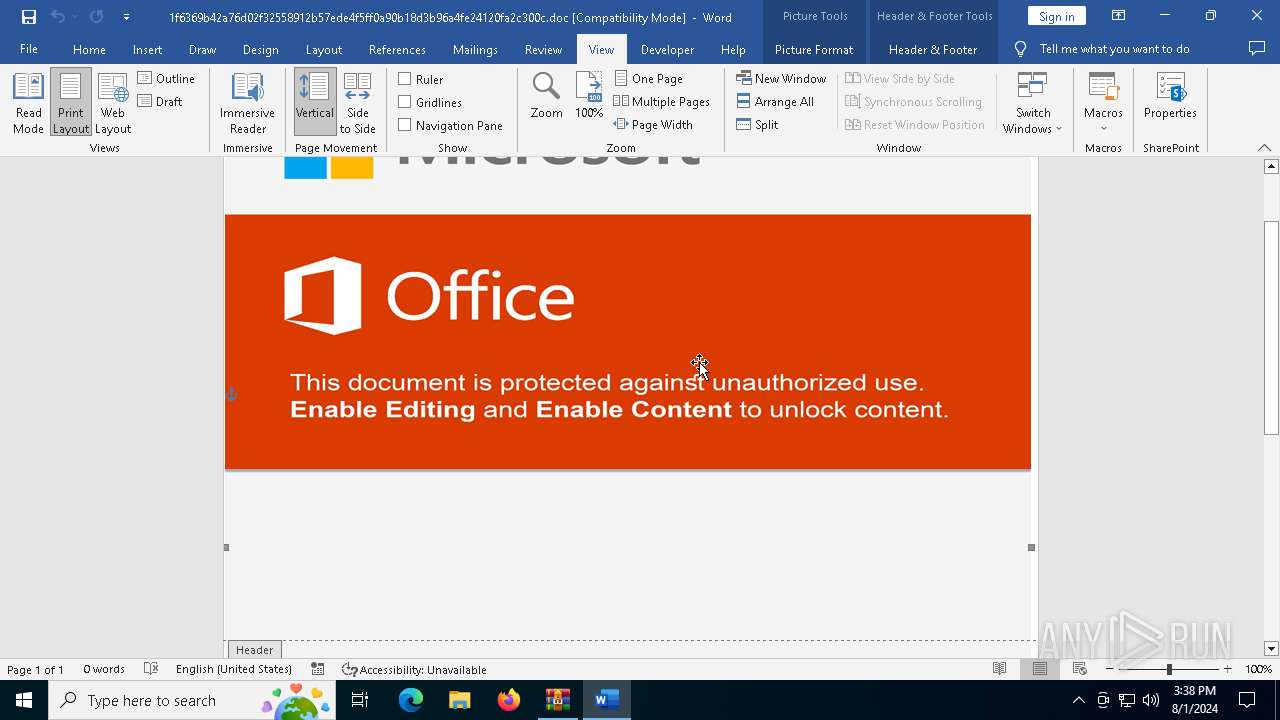Click the vertical scrollbar thumb
The width and height of the screenshot is (1280, 720).
[1271, 328]
